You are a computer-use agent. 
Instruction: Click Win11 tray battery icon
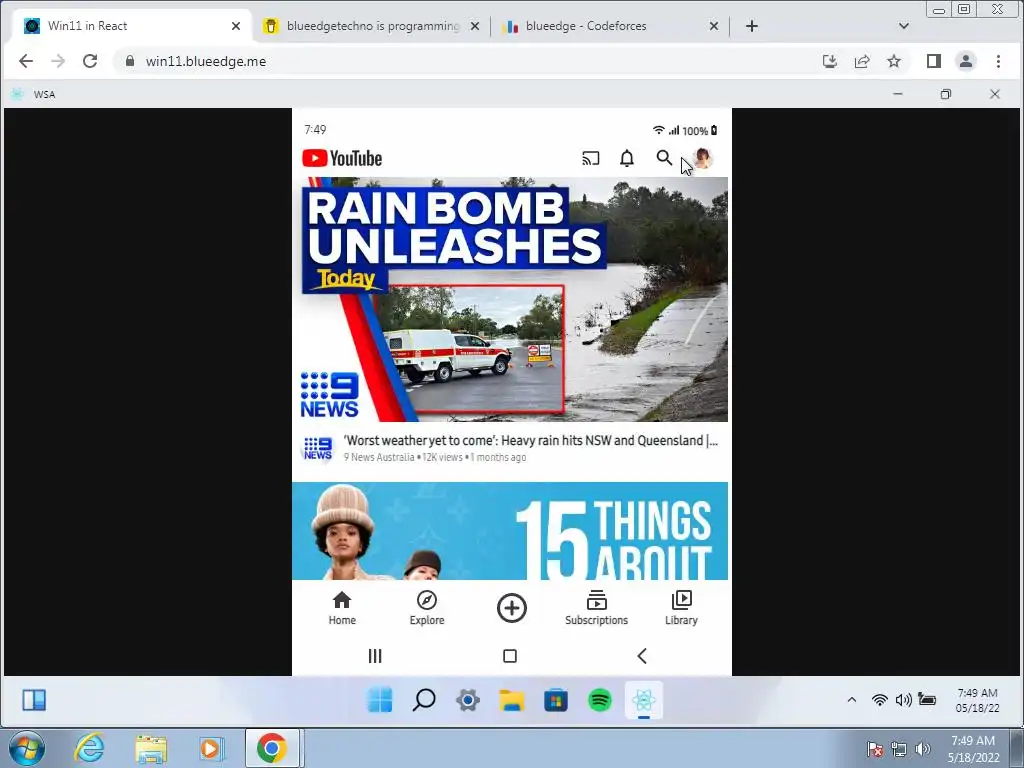(x=927, y=699)
